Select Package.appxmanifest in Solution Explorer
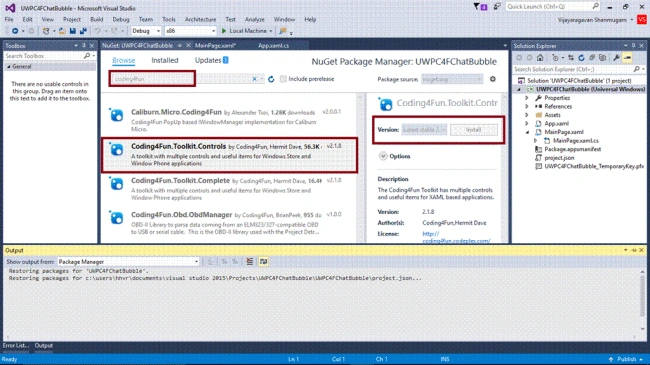 point(572,149)
